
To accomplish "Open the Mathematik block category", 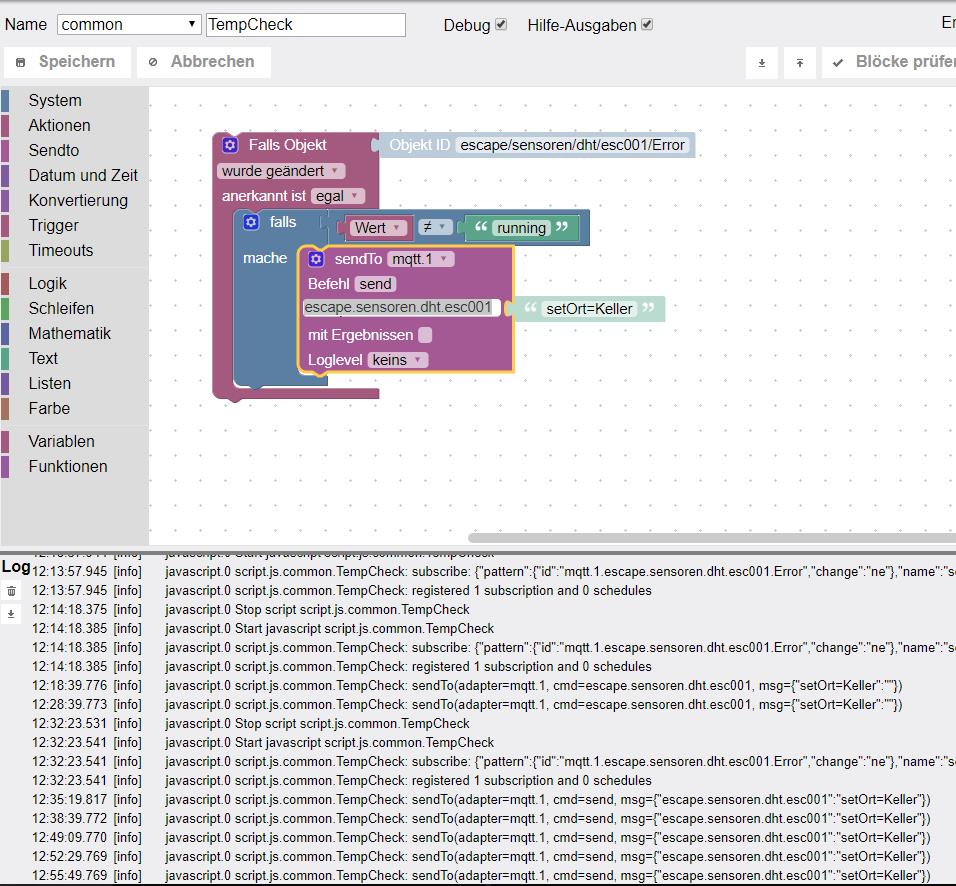I will tap(70, 334).
